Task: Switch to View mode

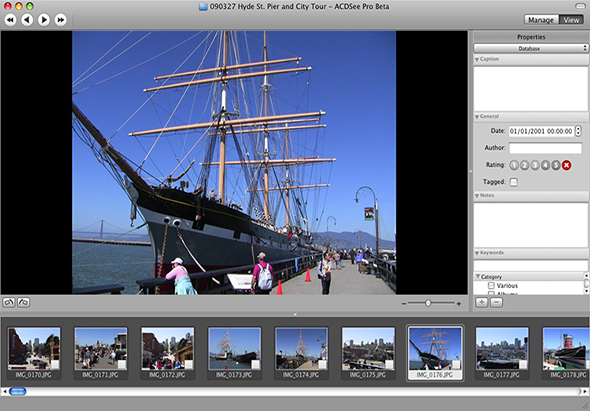Action: [x=572, y=20]
